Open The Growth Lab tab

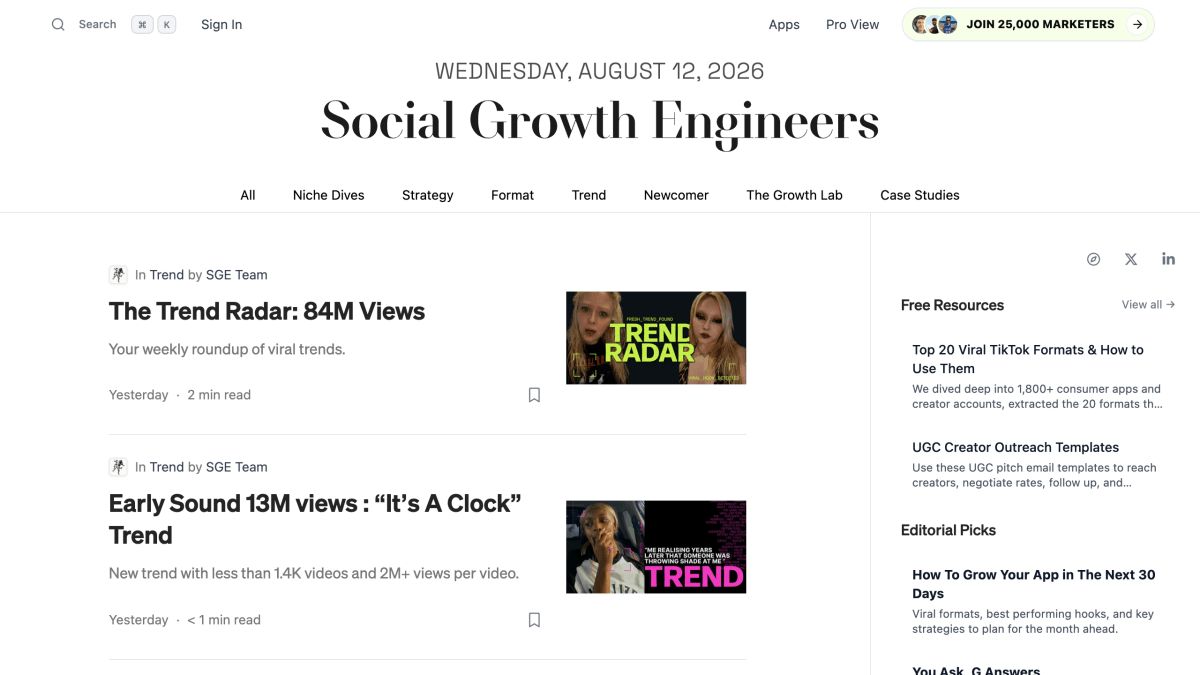795,195
